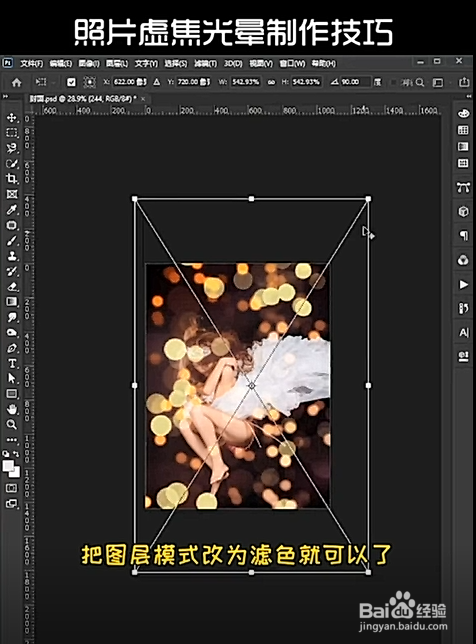
Task: Click the H height percentage field
Action: click(x=306, y=82)
